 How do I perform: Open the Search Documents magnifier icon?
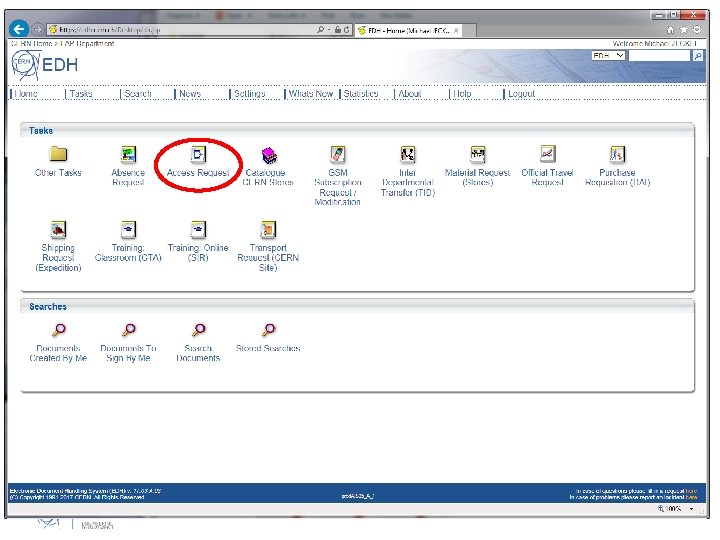coord(198,330)
